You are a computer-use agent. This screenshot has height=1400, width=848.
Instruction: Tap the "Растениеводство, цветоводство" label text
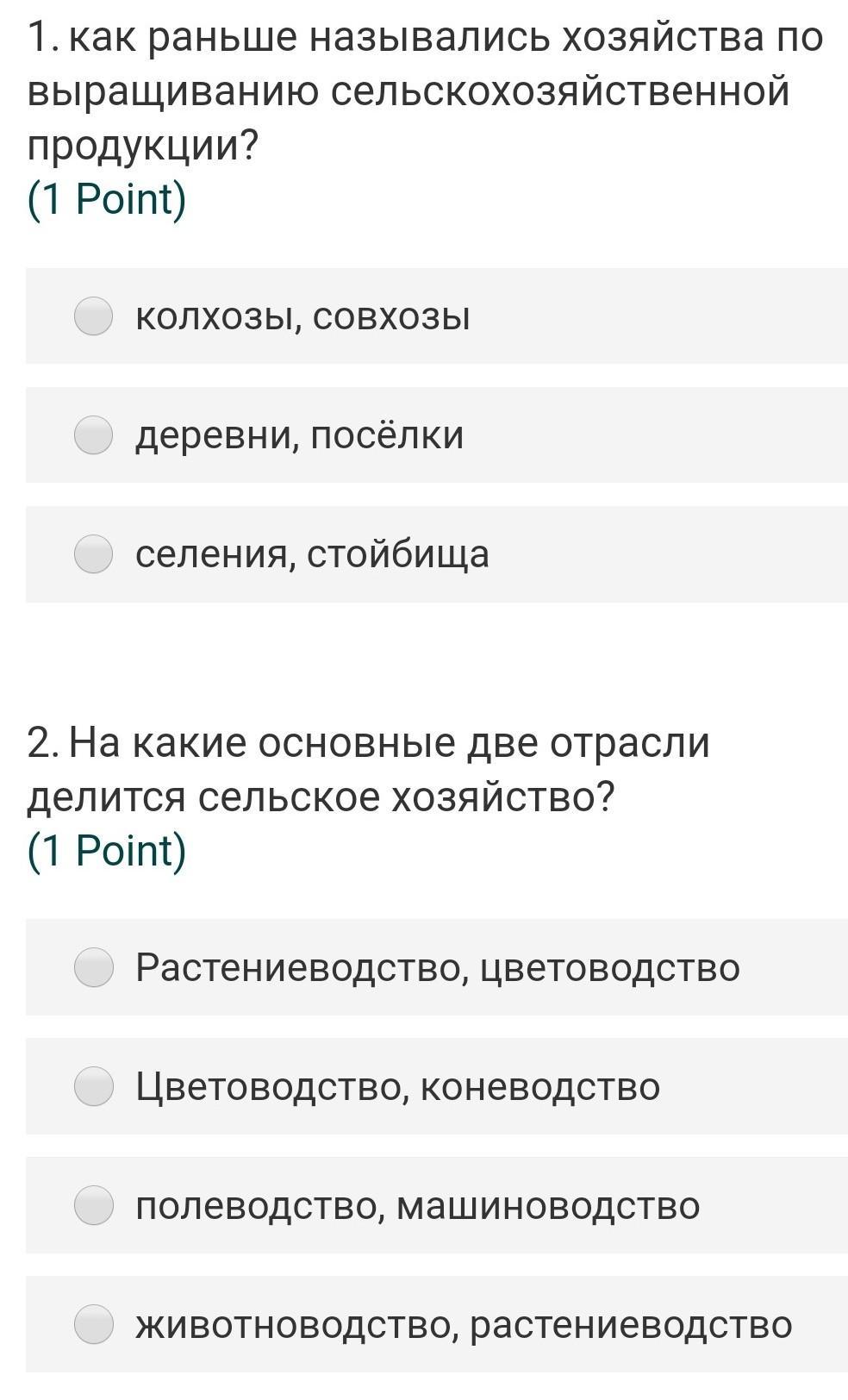tap(437, 967)
